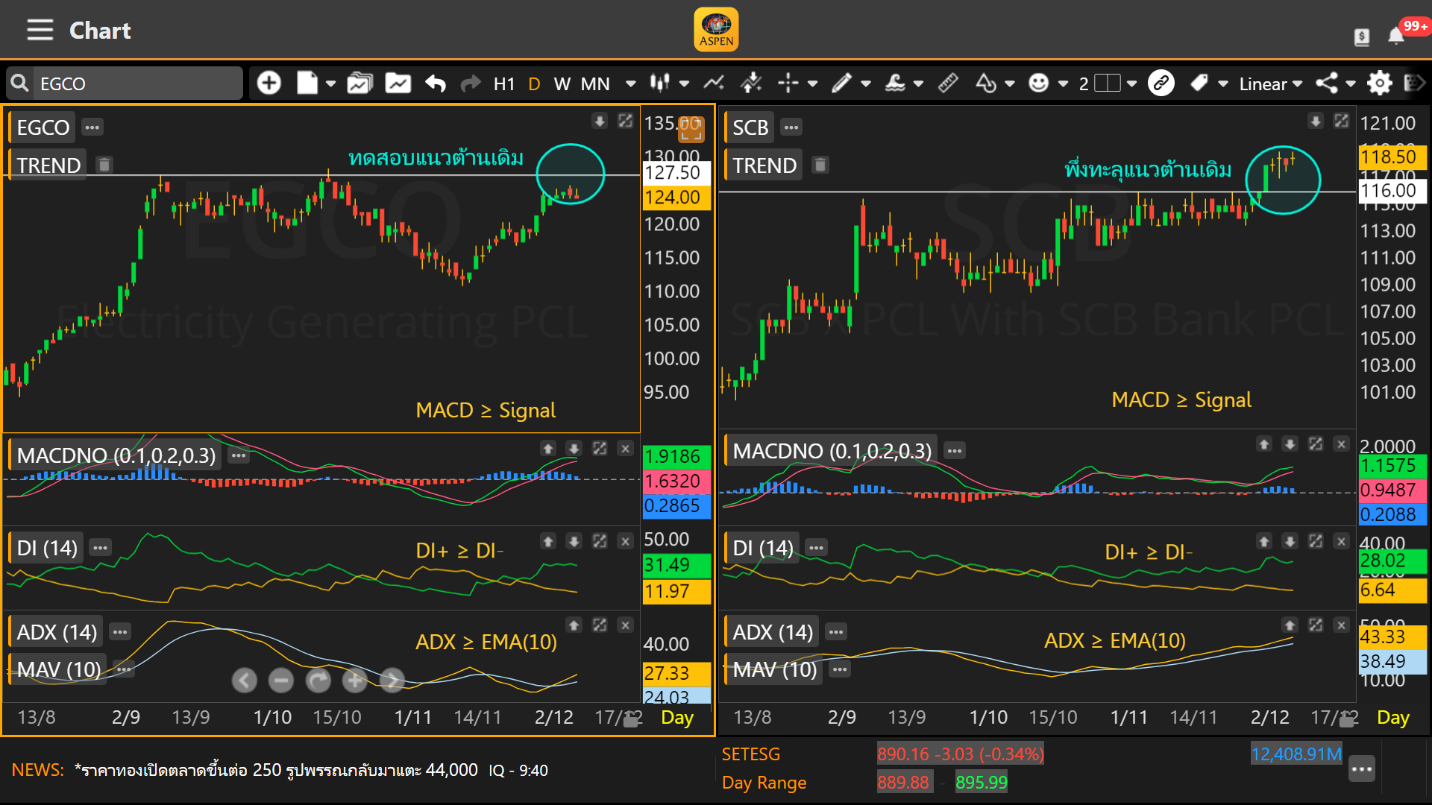Redo the last chart action
The height and width of the screenshot is (805, 1432).
[x=470, y=83]
